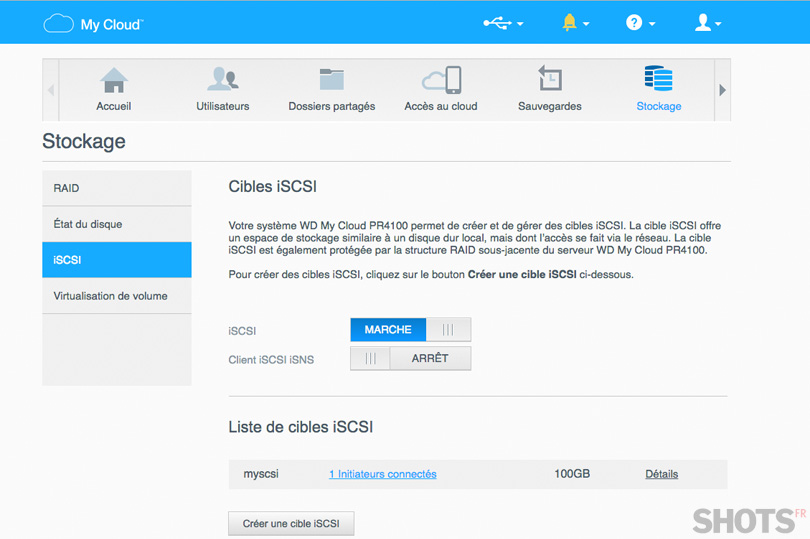Select État du disque in sidebar
The image size is (810, 539).
tap(117, 224)
